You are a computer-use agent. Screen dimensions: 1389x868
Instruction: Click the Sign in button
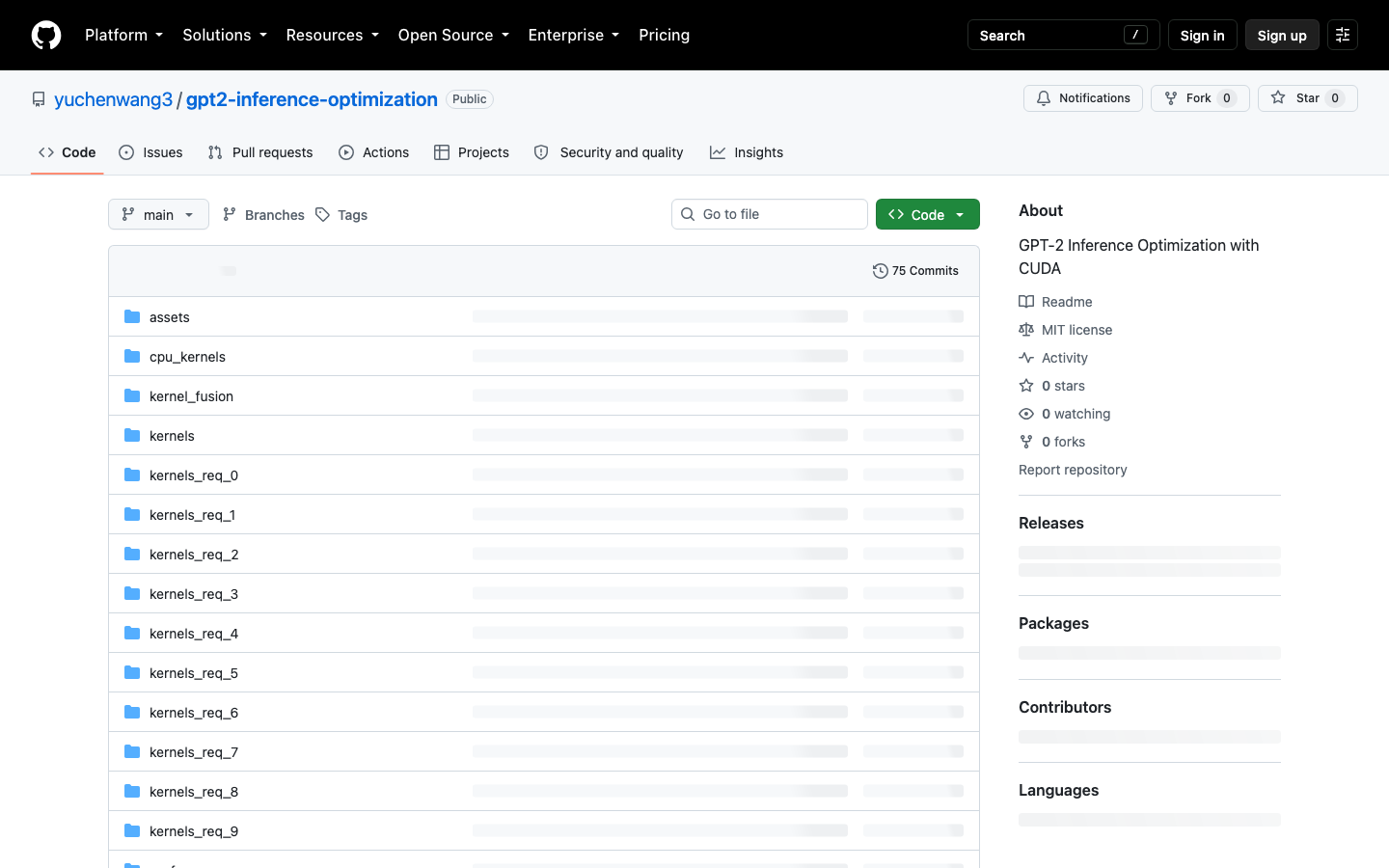pos(1202,35)
